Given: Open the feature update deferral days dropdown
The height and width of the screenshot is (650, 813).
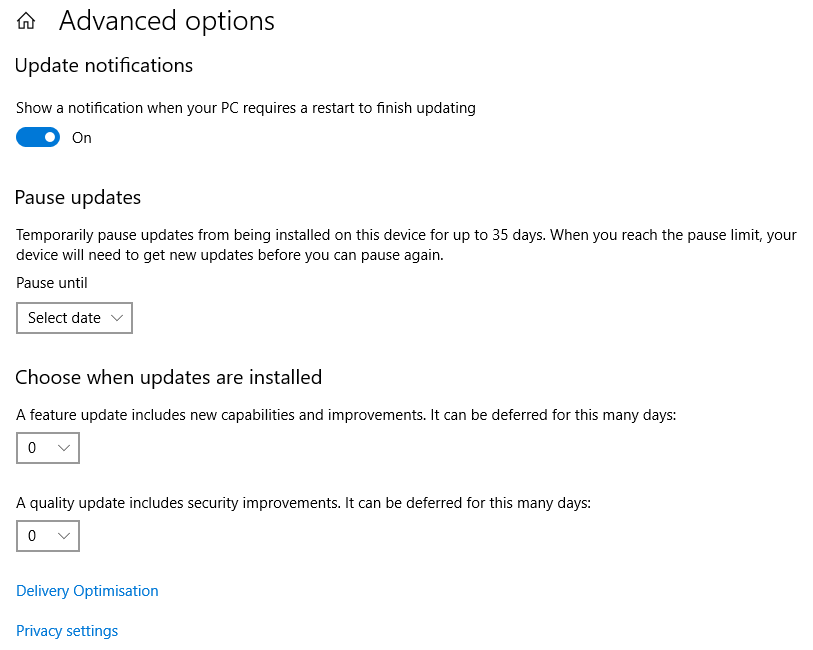Looking at the screenshot, I should [x=48, y=448].
